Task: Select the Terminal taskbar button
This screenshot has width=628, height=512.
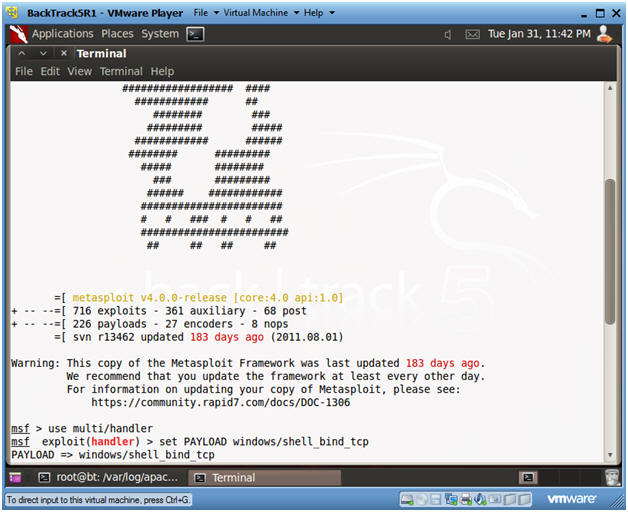Action: pos(264,478)
